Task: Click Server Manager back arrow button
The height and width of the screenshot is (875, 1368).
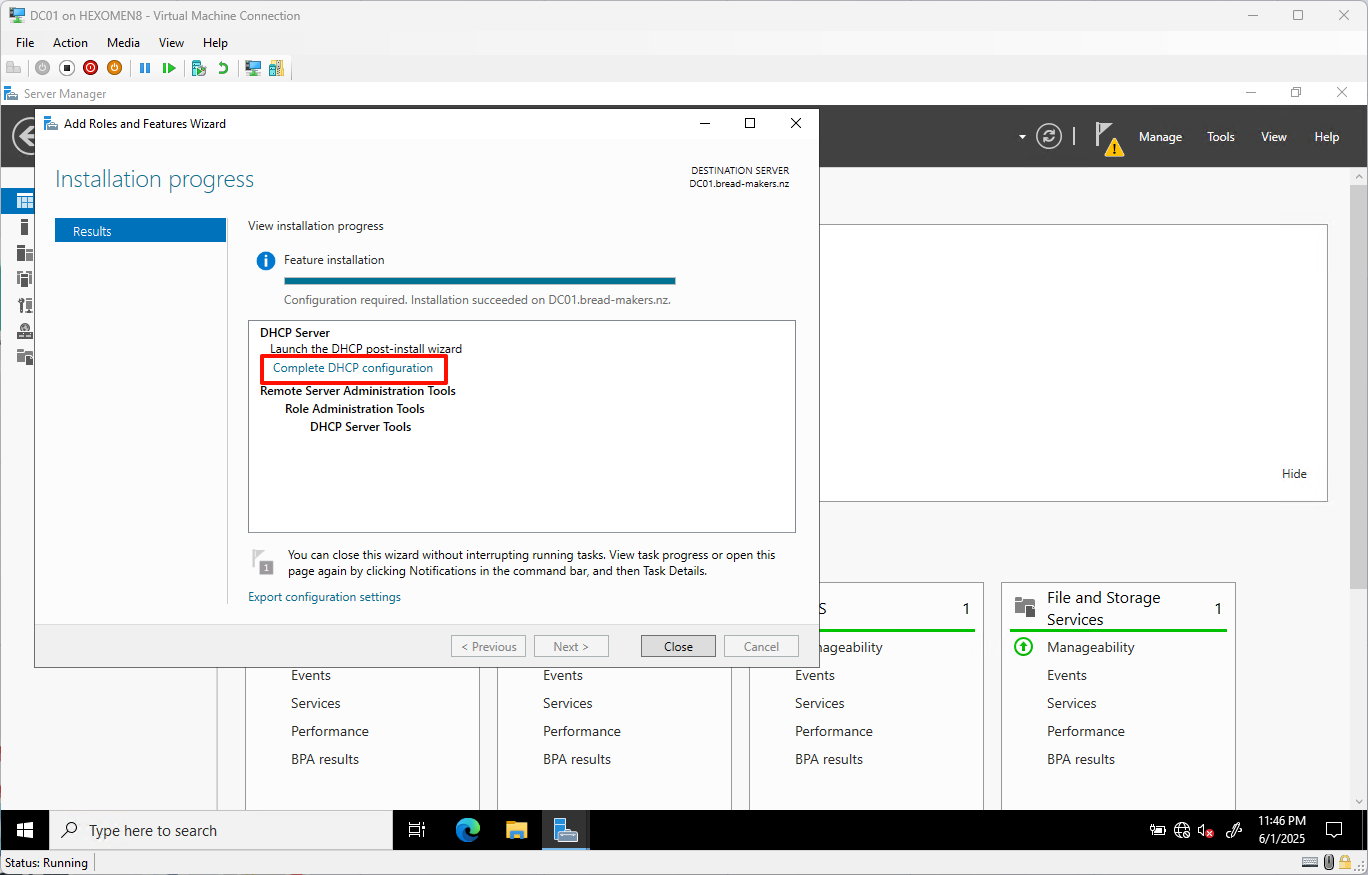Action: coord(24,137)
